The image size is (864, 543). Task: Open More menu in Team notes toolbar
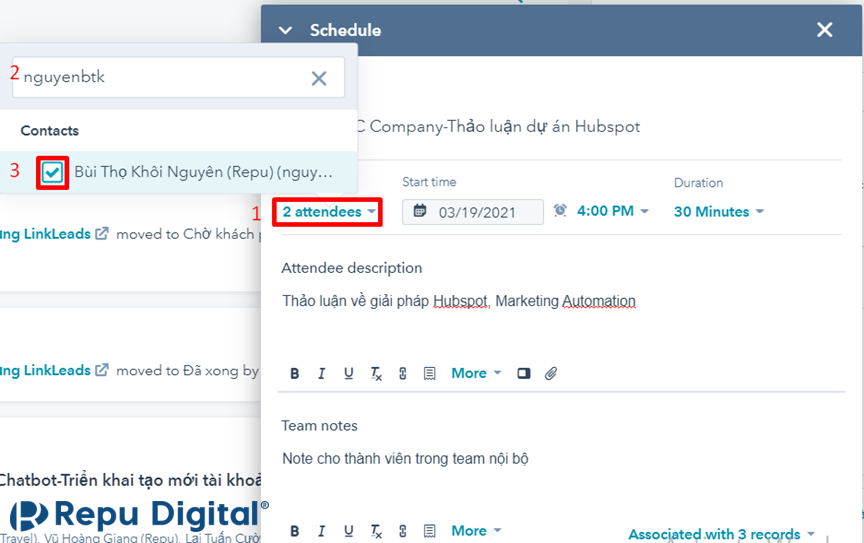click(476, 530)
